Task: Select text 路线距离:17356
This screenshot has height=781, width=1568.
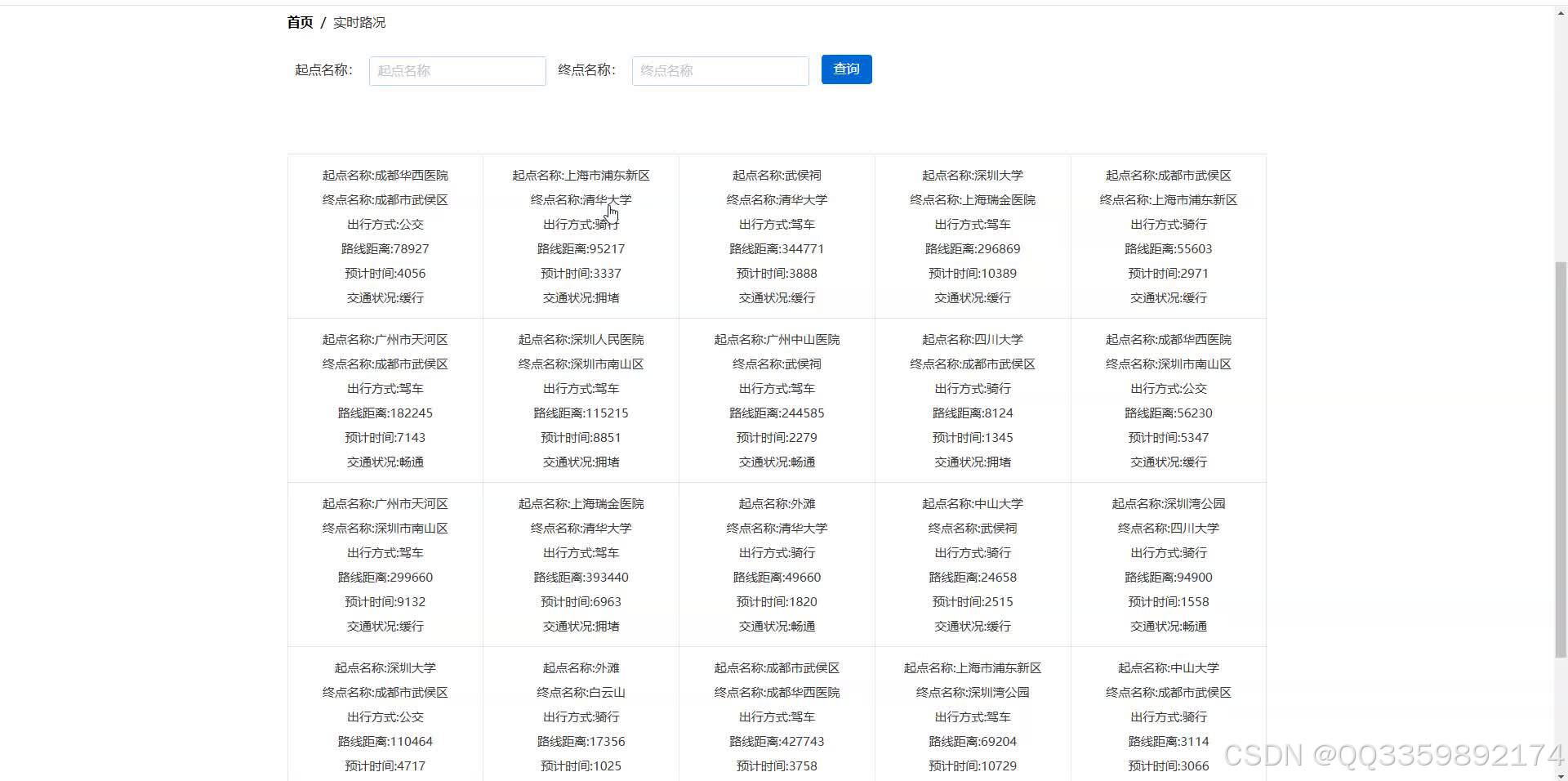Action: click(581, 742)
